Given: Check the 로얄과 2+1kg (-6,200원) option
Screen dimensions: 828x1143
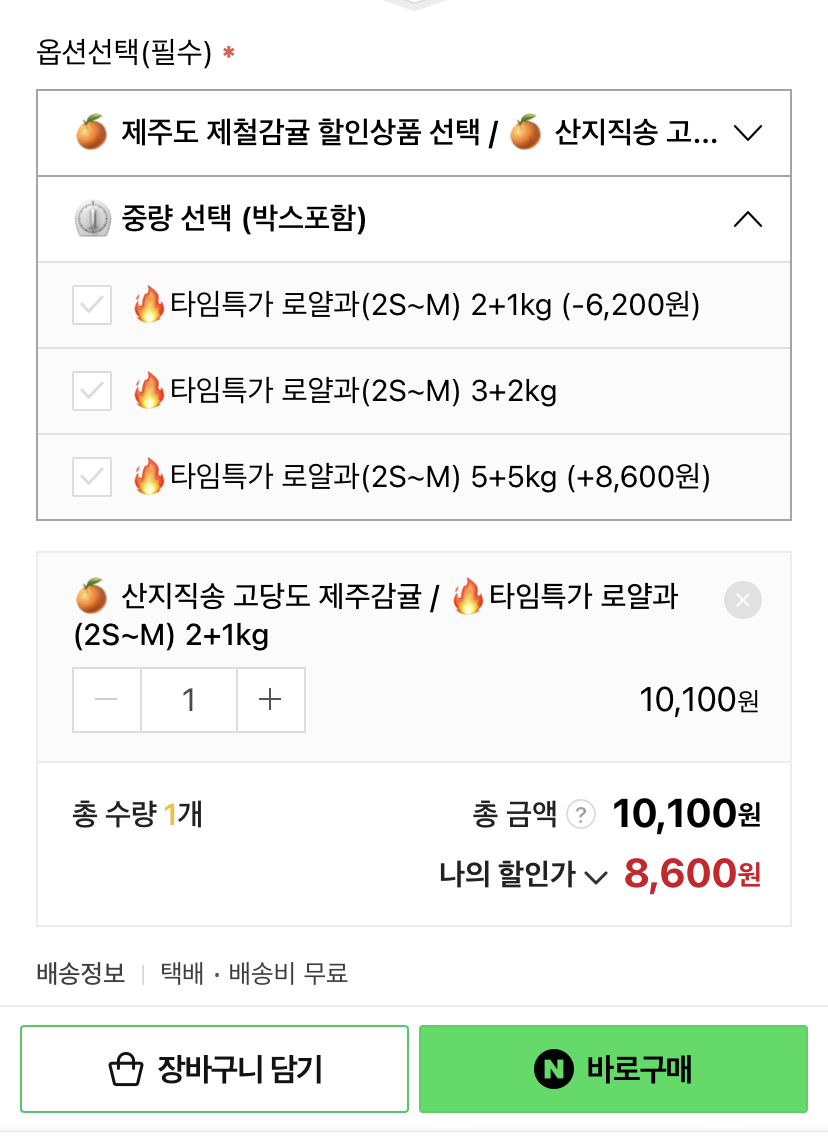Looking at the screenshot, I should click(x=92, y=305).
